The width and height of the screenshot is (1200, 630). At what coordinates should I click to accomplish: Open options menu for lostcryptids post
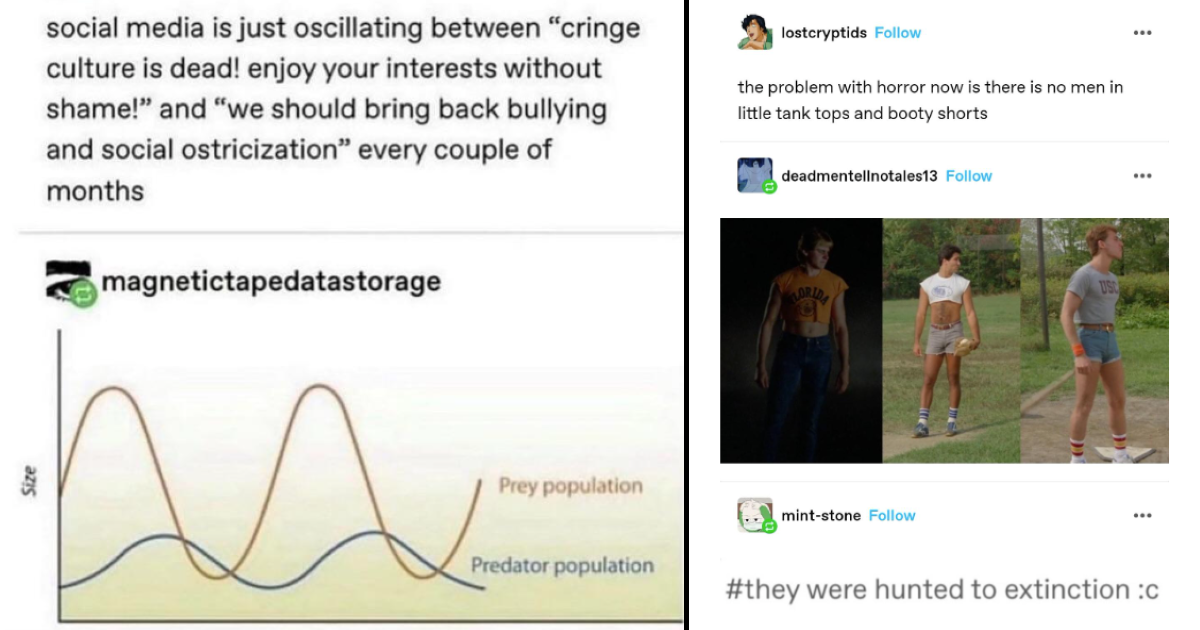[x=1142, y=33]
